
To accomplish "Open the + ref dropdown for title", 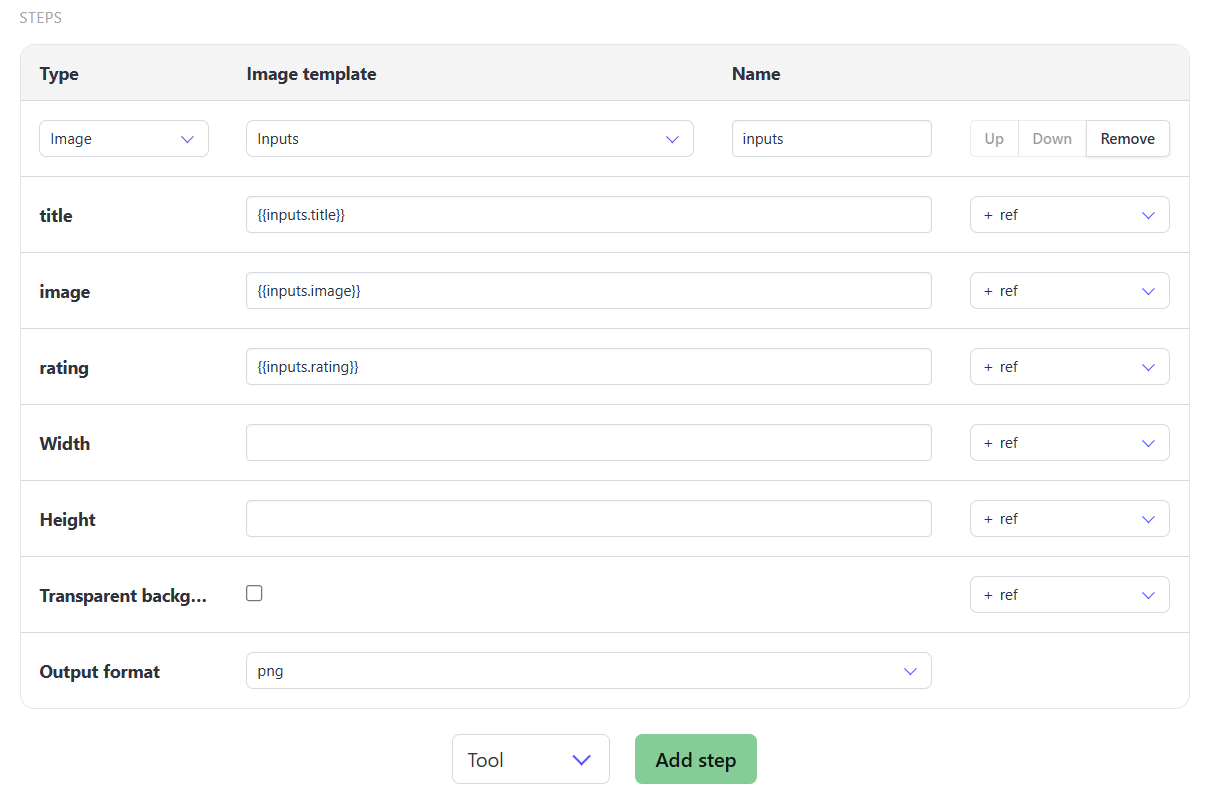I will [x=1070, y=215].
